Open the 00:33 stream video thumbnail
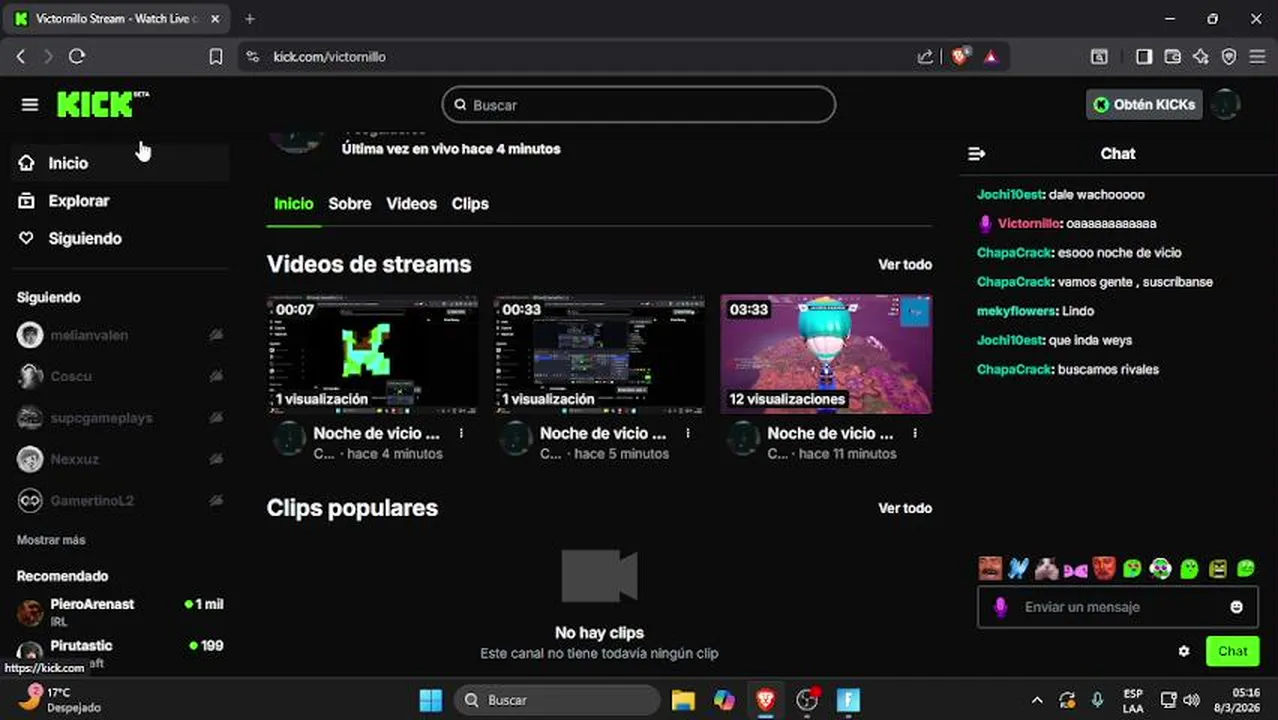1278x720 pixels. (x=599, y=354)
